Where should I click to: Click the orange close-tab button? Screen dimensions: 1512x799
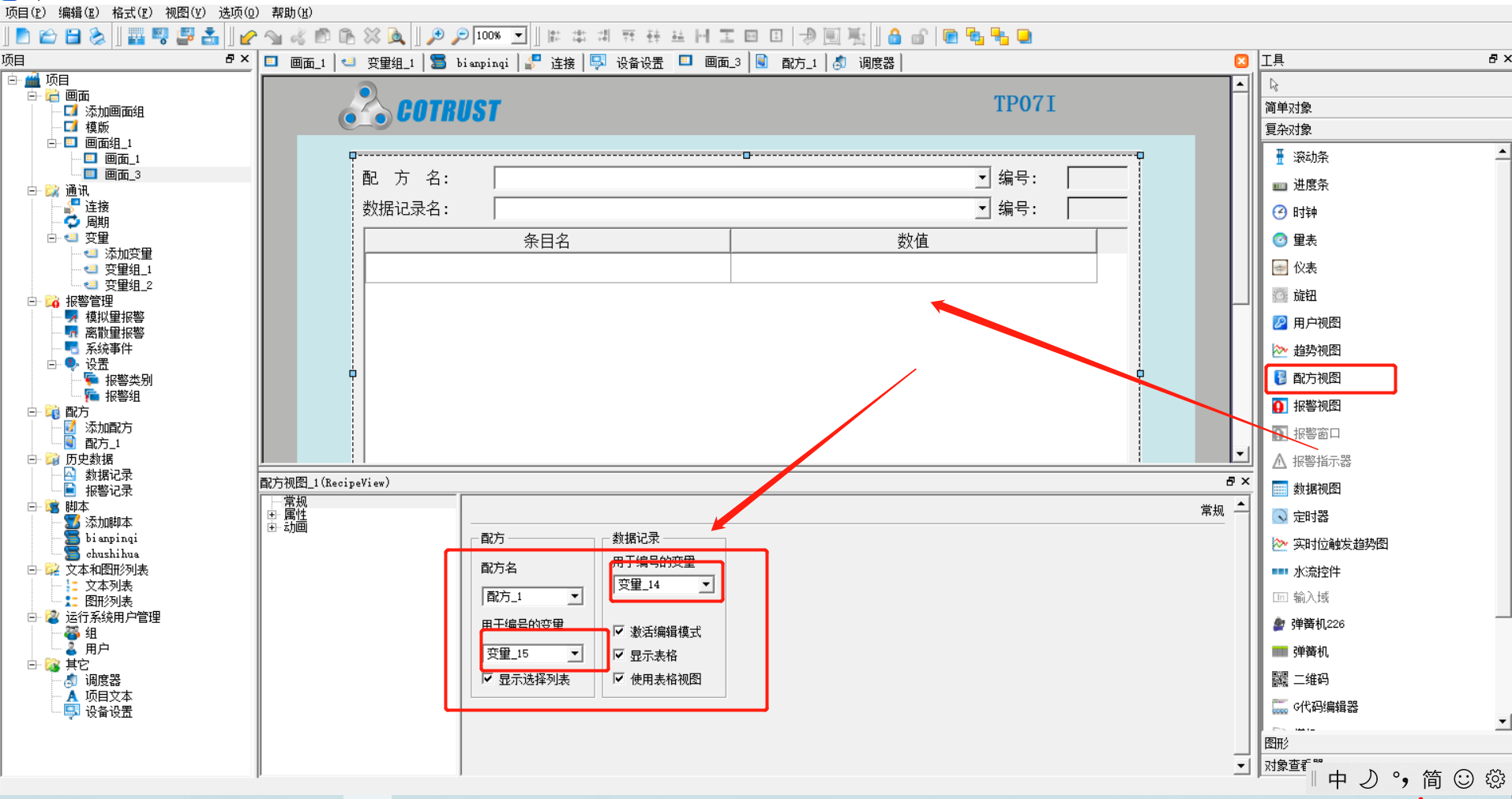(x=1241, y=62)
